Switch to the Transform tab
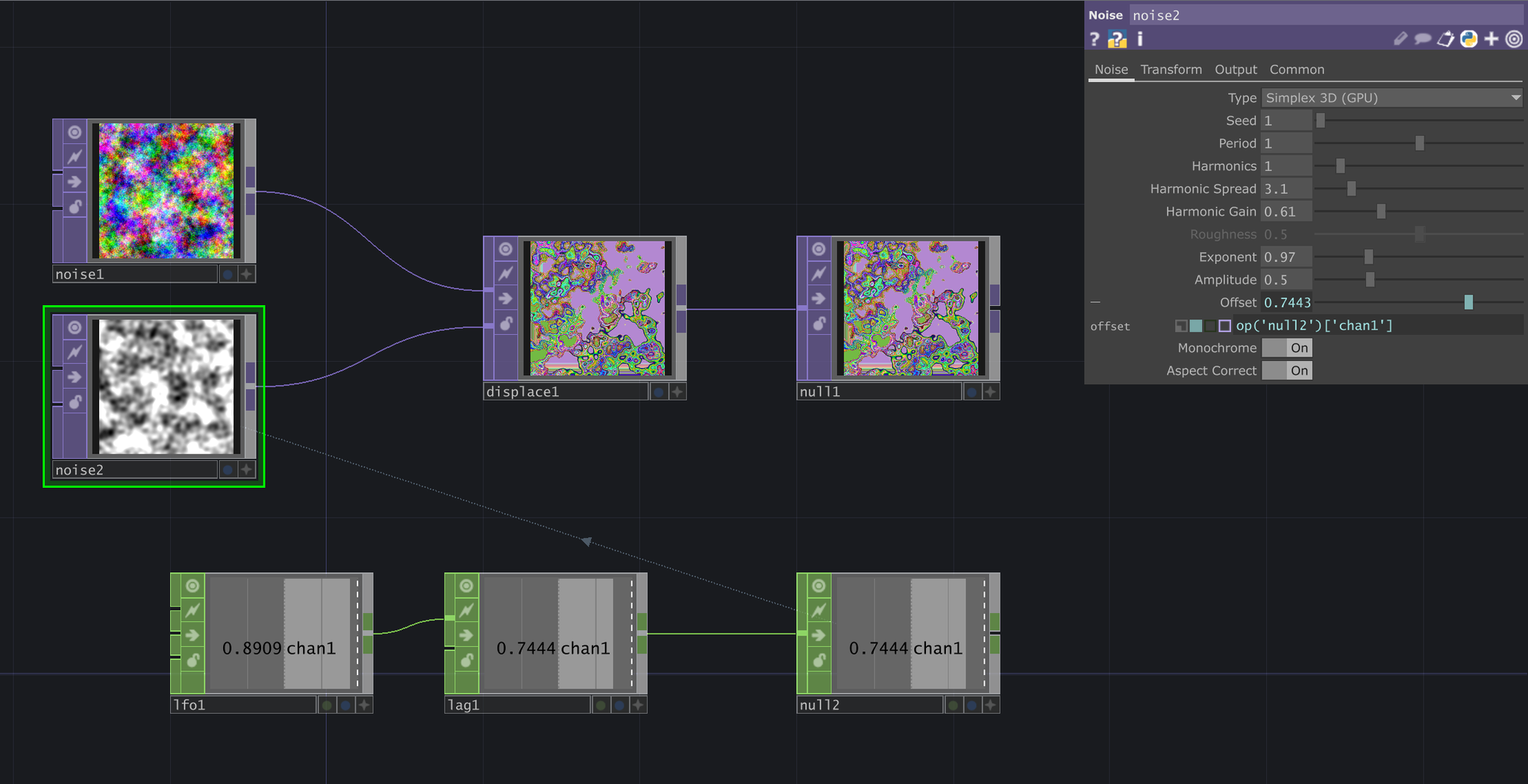 [1171, 69]
